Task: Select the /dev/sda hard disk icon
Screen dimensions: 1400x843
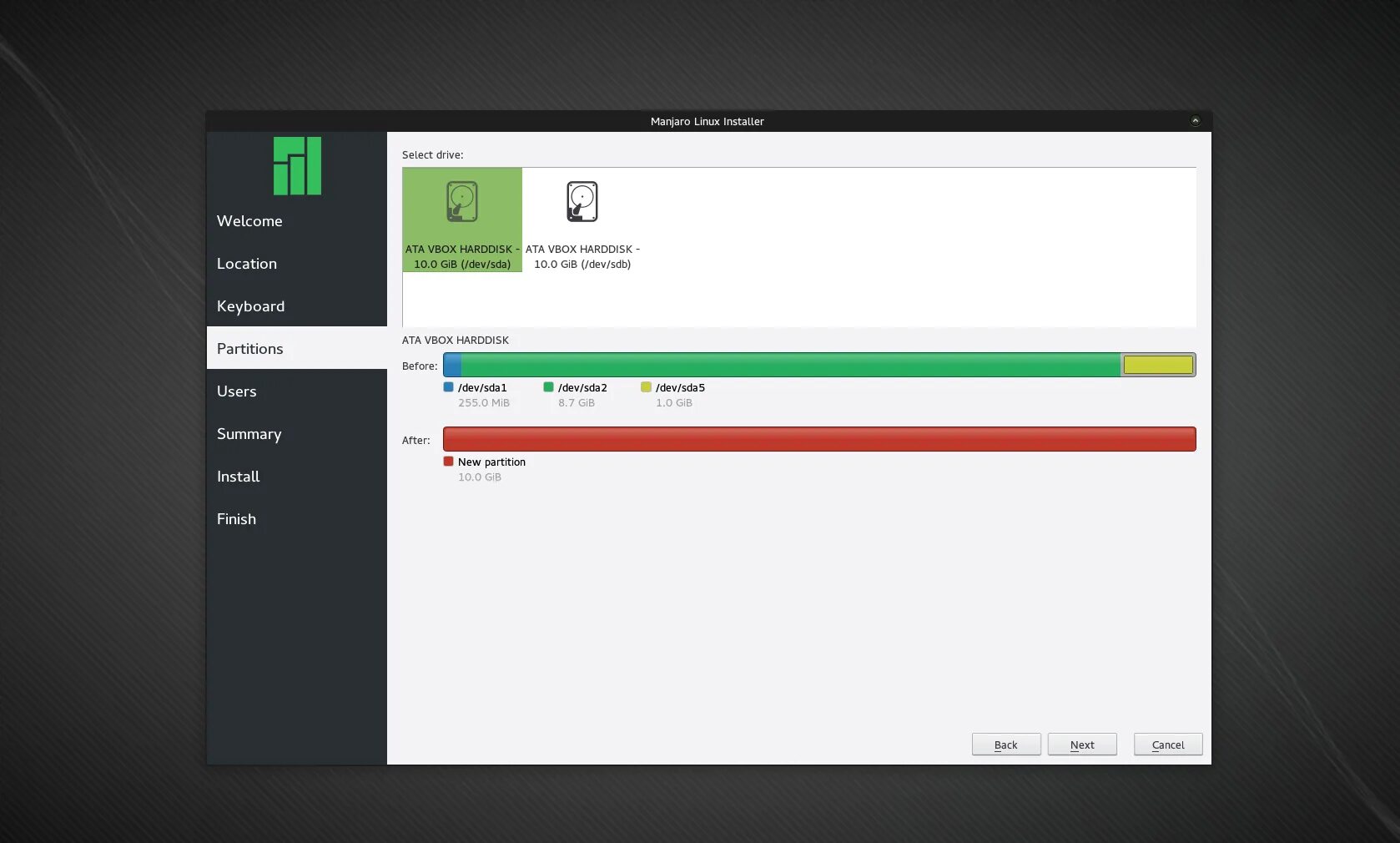Action: 462,201
